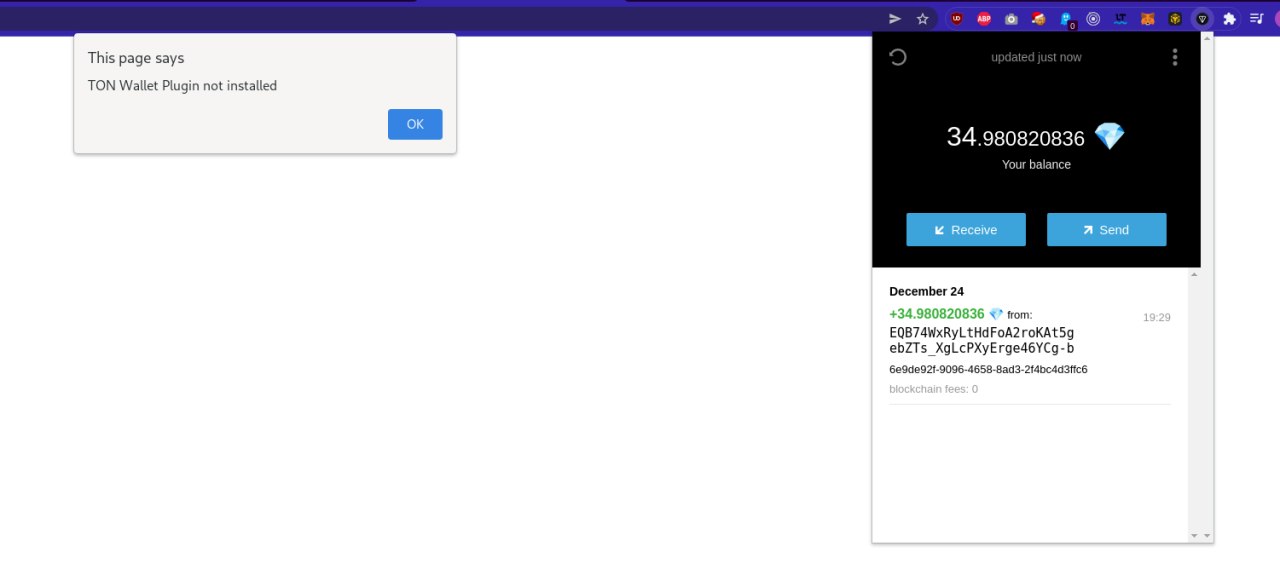Open the media controls music icon

1256,18
